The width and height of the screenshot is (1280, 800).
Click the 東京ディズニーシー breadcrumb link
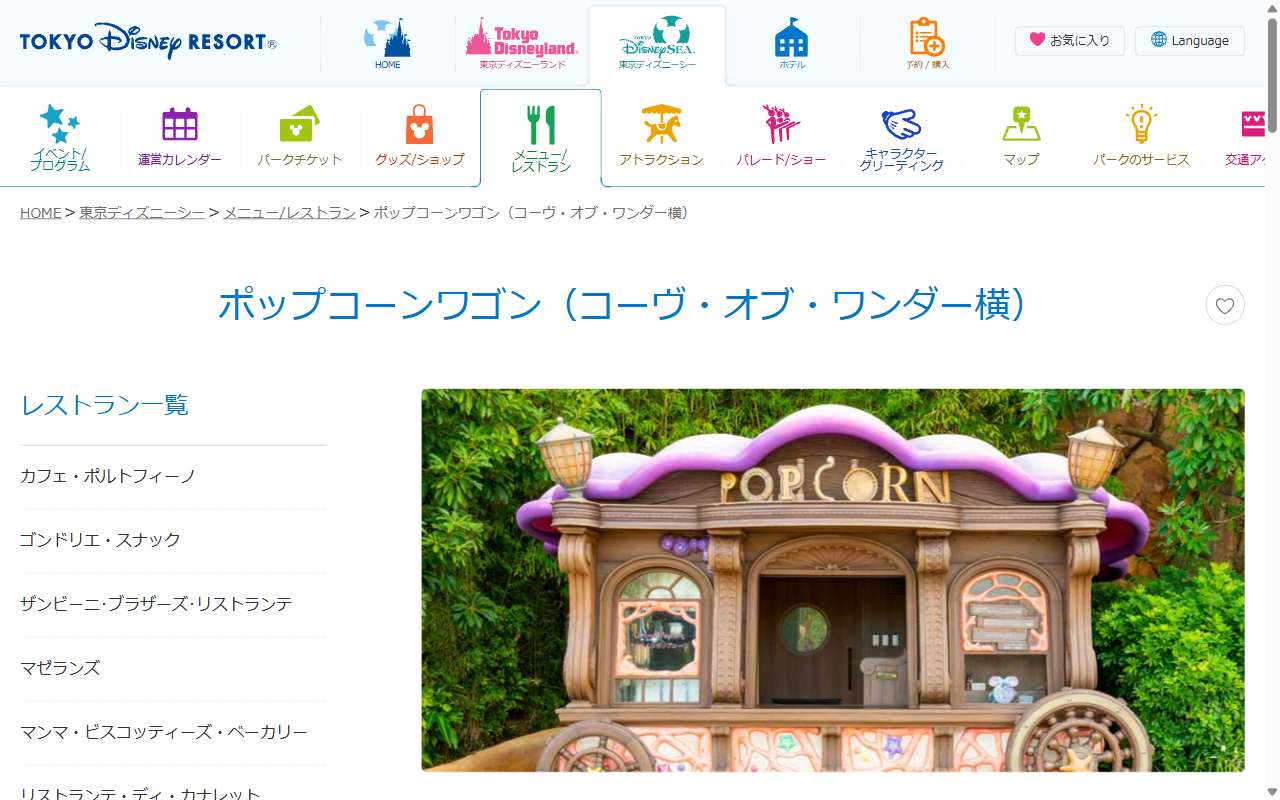(142, 213)
